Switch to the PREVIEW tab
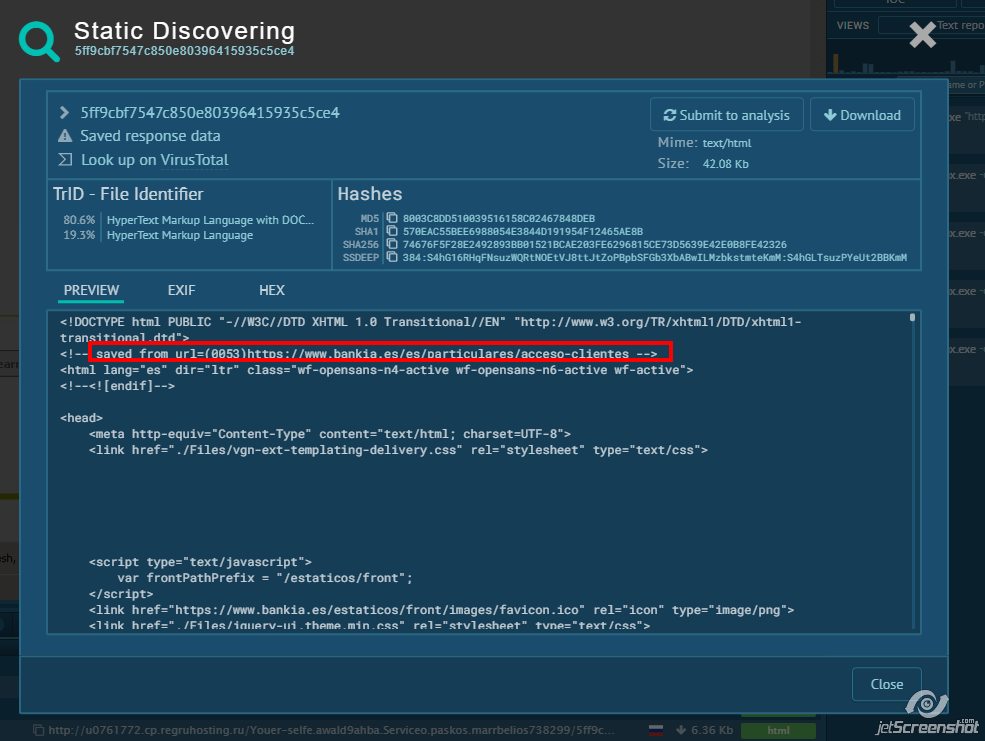This screenshot has height=741, width=985. click(x=91, y=290)
